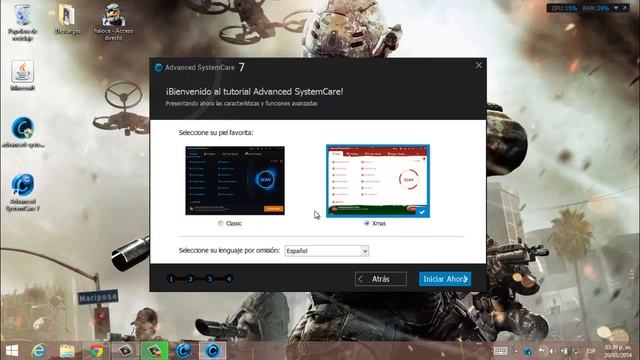Open File Explorer from the taskbar
640x360 pixels.
[x=67, y=351]
